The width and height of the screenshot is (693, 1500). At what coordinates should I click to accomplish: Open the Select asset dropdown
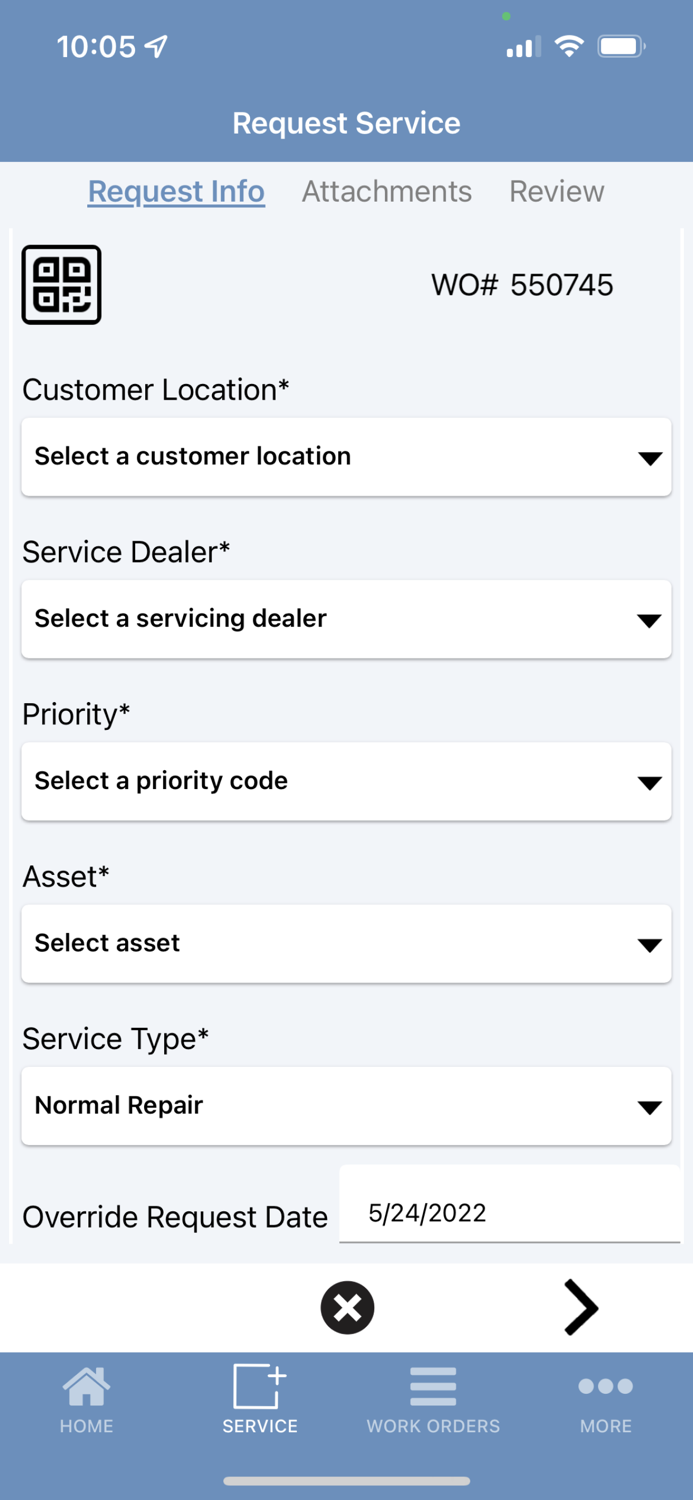(x=346, y=943)
